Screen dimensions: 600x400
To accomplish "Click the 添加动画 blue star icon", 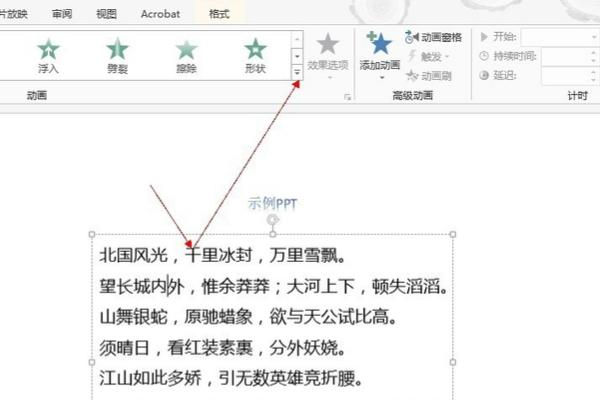I will [x=379, y=43].
